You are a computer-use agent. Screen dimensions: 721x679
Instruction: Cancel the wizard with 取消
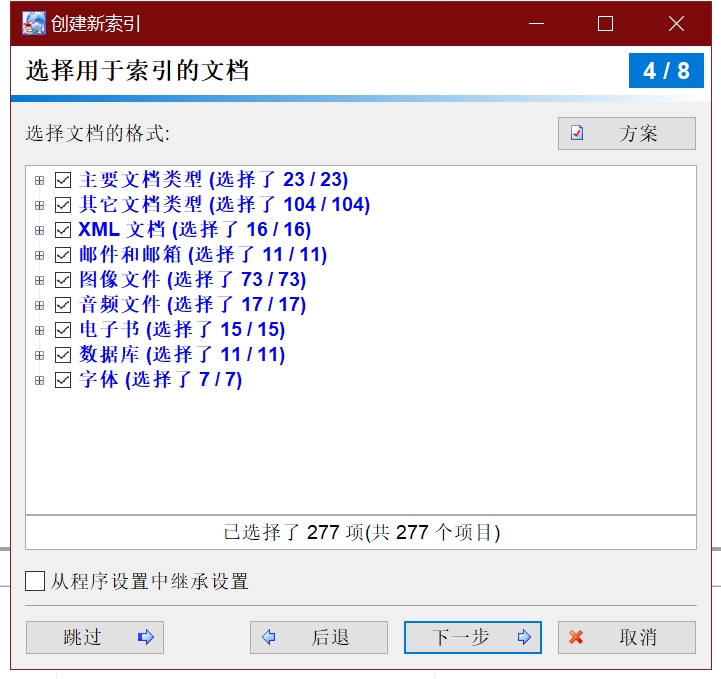pos(627,637)
